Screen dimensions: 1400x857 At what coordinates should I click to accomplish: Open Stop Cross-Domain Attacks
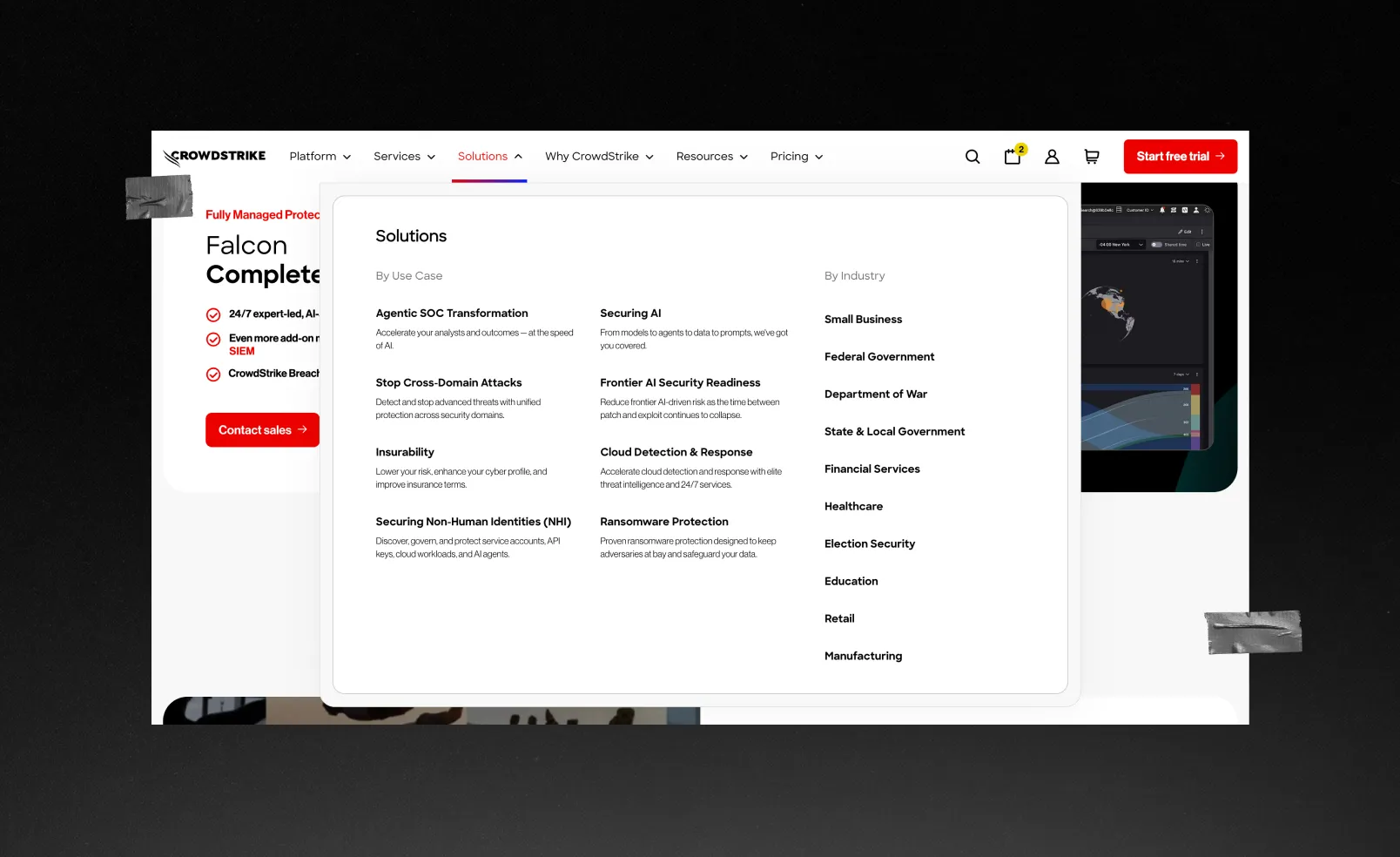pyautogui.click(x=448, y=383)
